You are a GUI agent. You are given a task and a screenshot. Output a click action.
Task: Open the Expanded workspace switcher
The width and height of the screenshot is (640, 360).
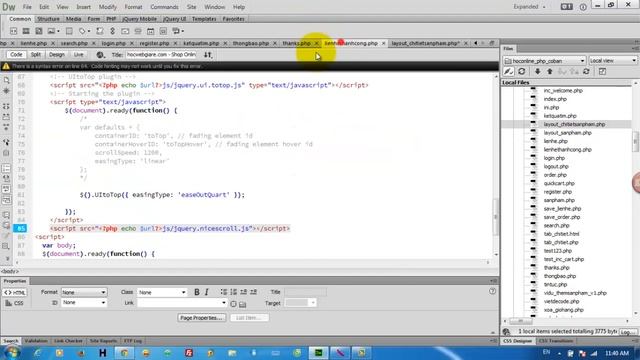(x=529, y=7)
